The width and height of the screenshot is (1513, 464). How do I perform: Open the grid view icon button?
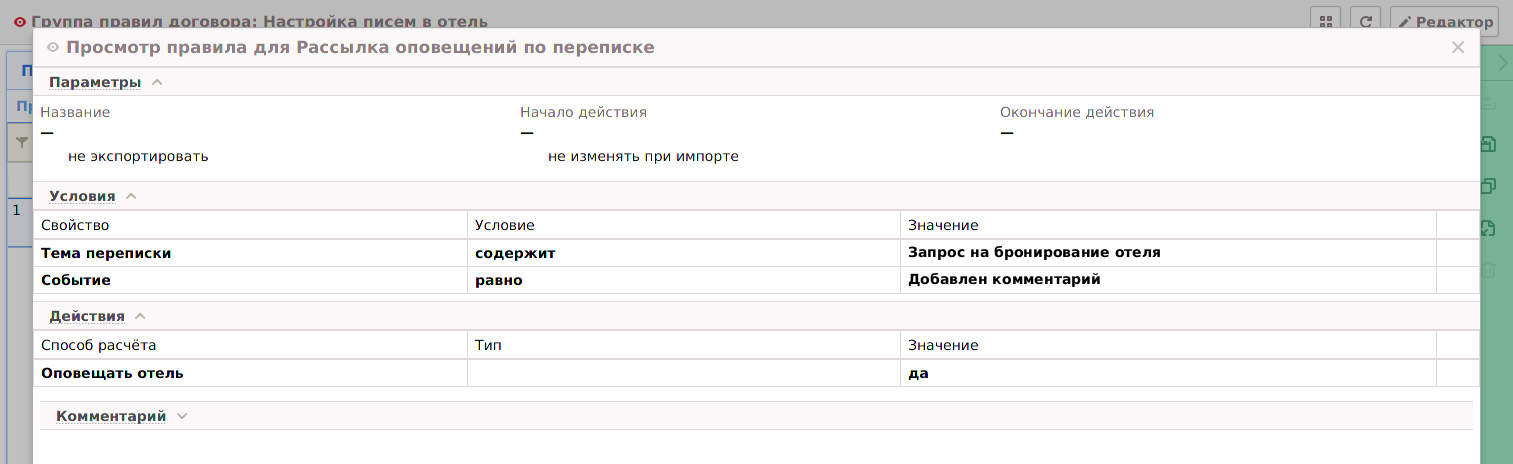tap(1324, 21)
